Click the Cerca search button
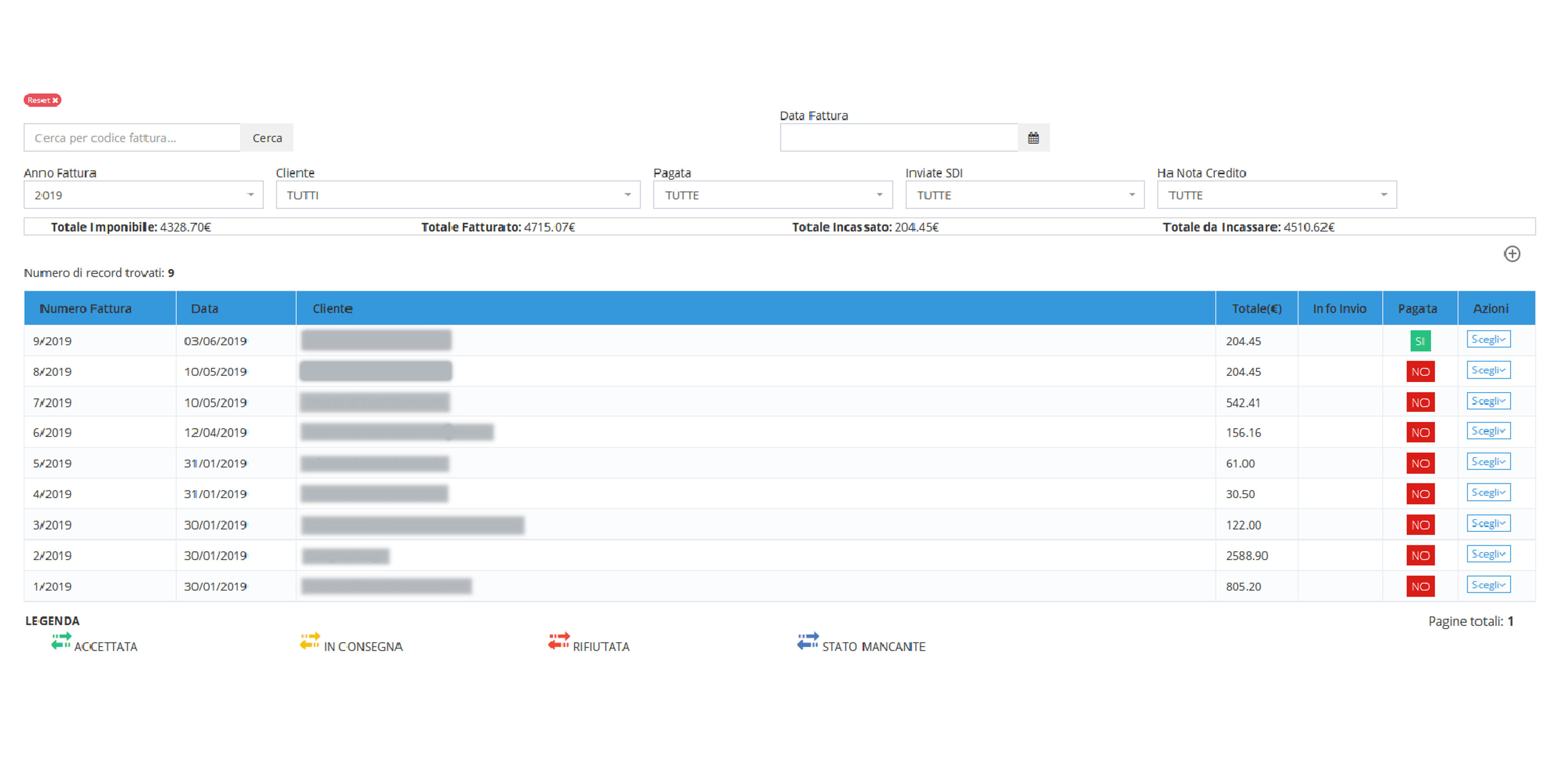Screen dimensions: 1568x784 267,138
